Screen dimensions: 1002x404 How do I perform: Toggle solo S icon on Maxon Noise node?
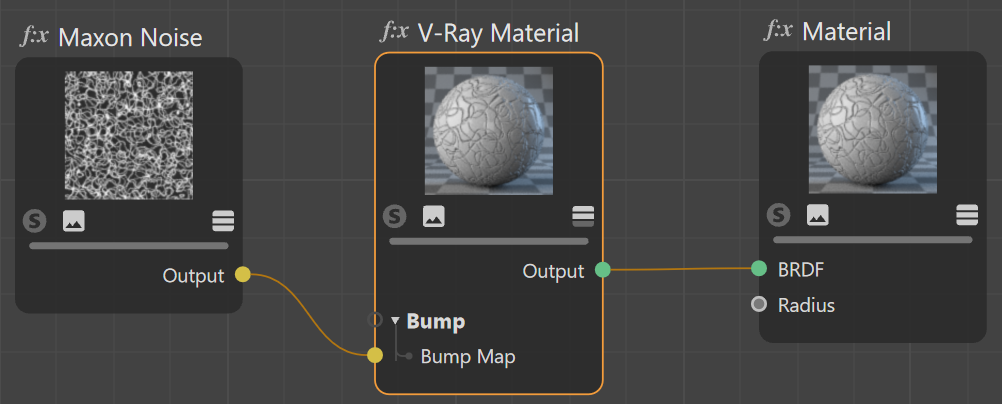(35, 221)
